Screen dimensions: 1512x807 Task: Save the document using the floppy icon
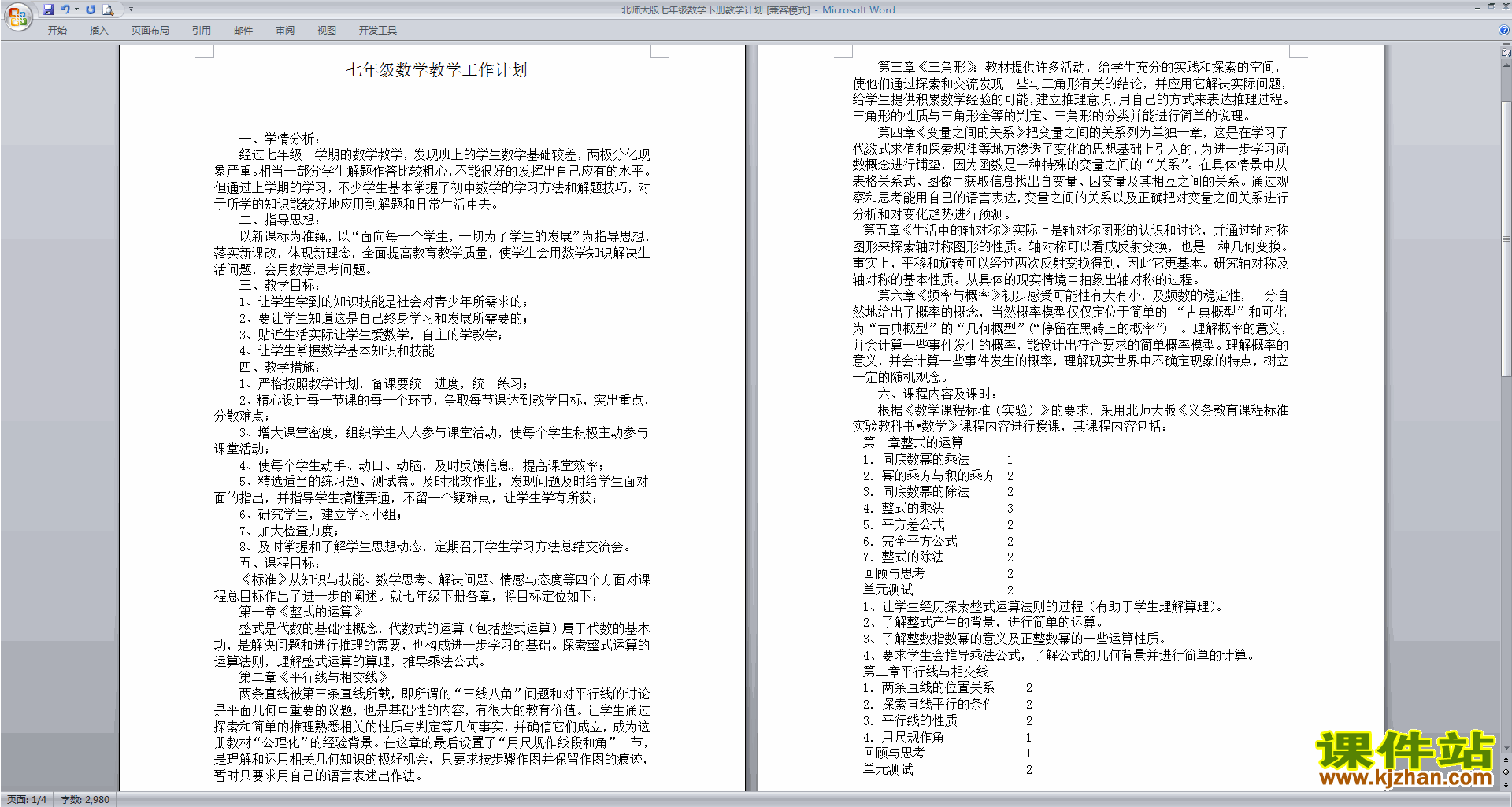(x=48, y=9)
